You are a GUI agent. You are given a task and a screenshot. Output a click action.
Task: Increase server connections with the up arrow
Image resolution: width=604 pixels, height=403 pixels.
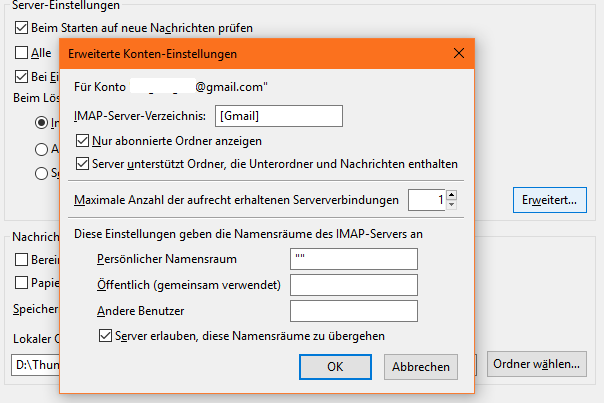pos(452,195)
